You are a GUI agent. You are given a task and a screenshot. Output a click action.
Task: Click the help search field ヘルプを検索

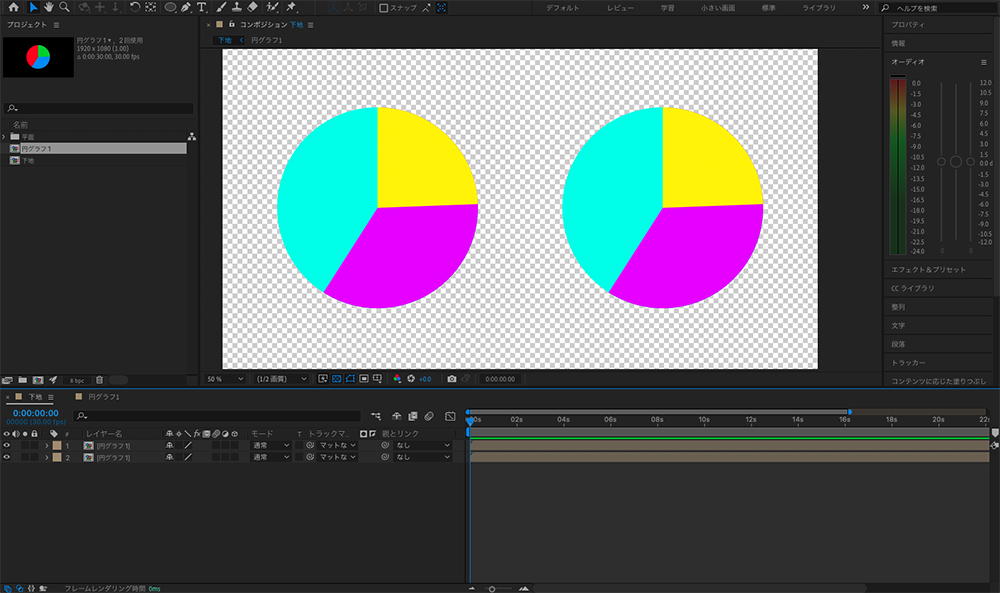coord(940,8)
